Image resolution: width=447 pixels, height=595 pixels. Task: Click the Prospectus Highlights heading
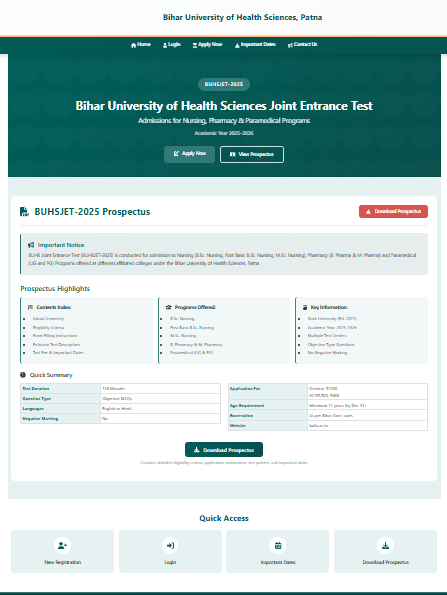coord(55,289)
